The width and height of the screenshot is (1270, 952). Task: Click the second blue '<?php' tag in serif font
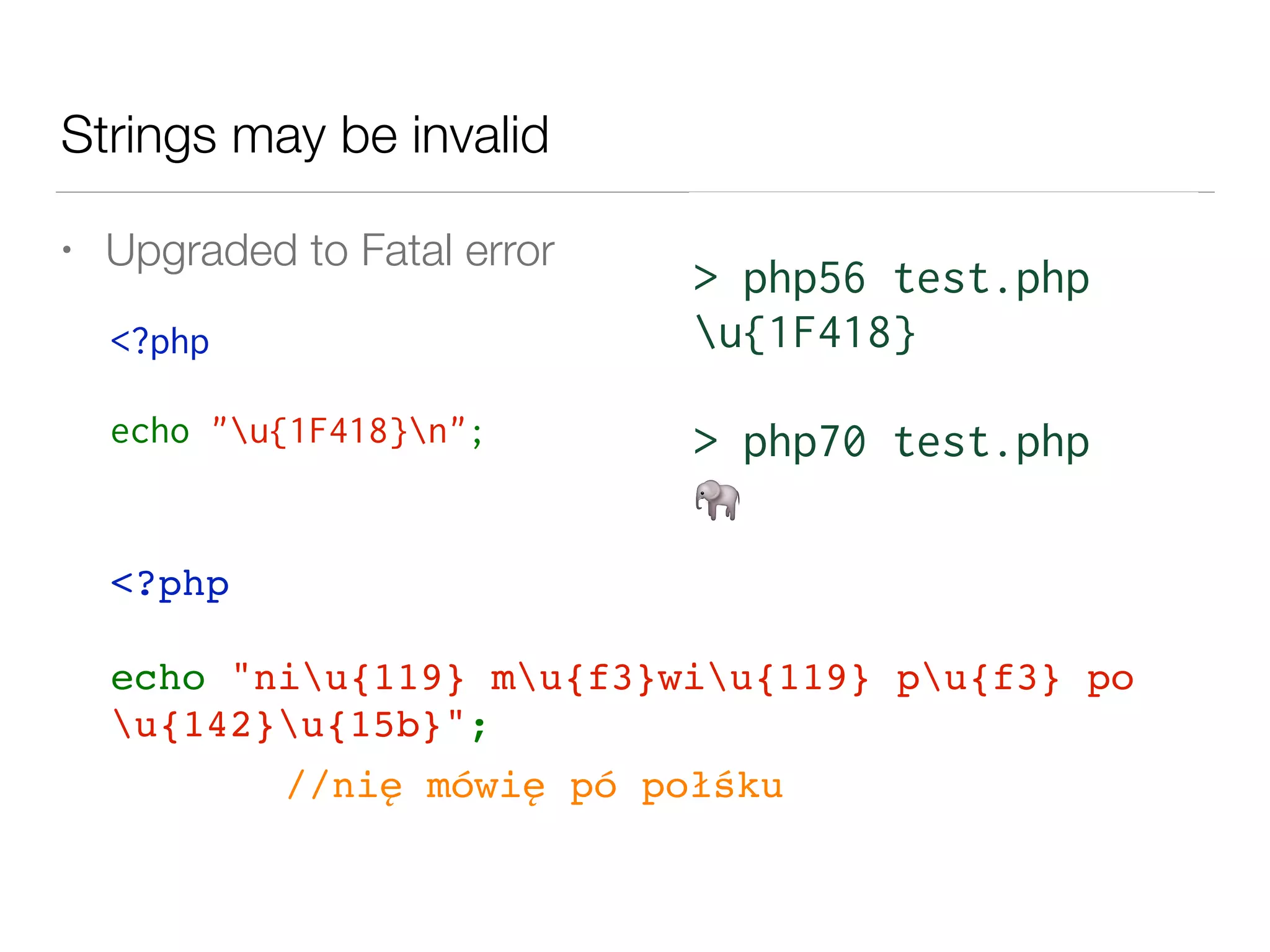(x=169, y=584)
